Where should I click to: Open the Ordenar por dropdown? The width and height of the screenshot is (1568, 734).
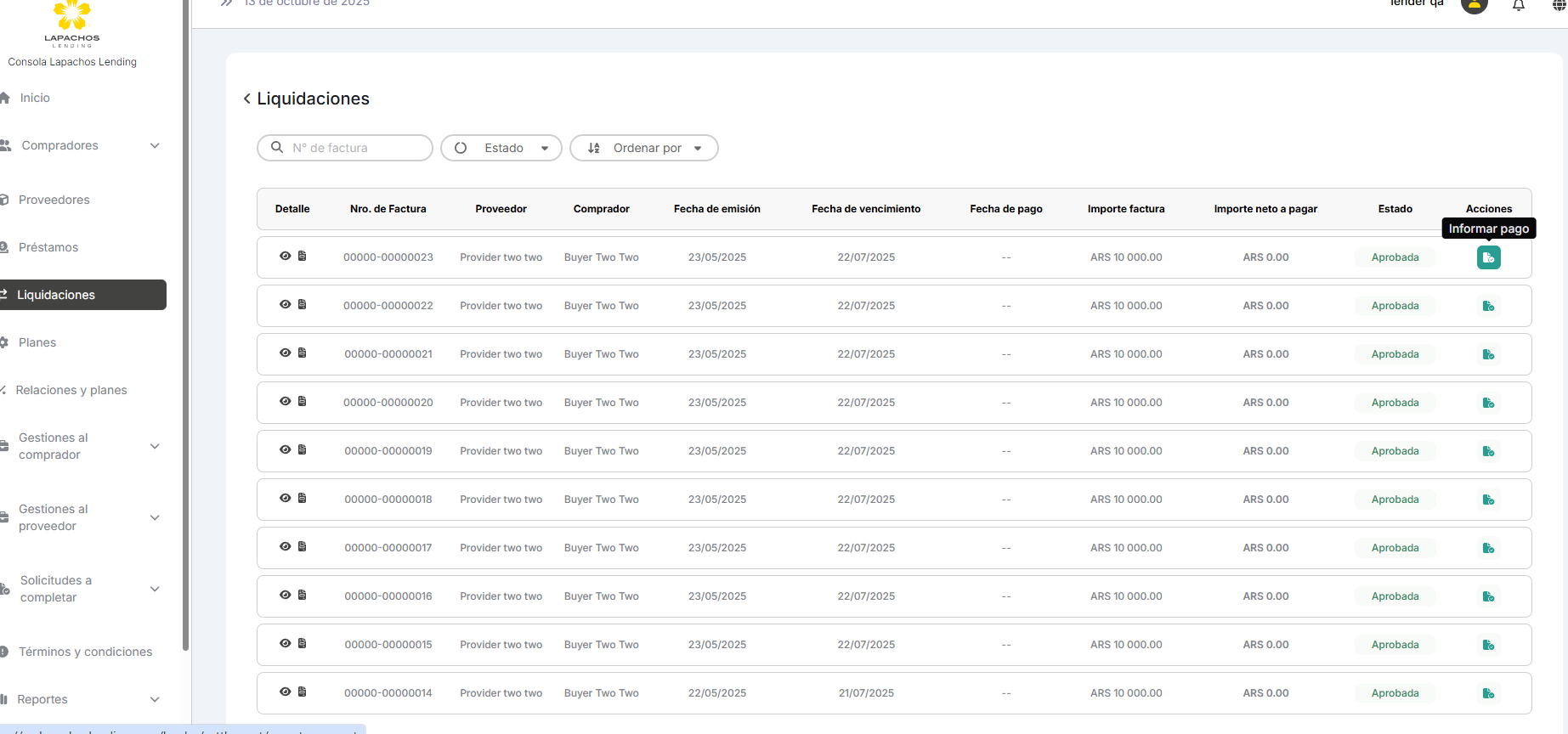pyautogui.click(x=643, y=148)
